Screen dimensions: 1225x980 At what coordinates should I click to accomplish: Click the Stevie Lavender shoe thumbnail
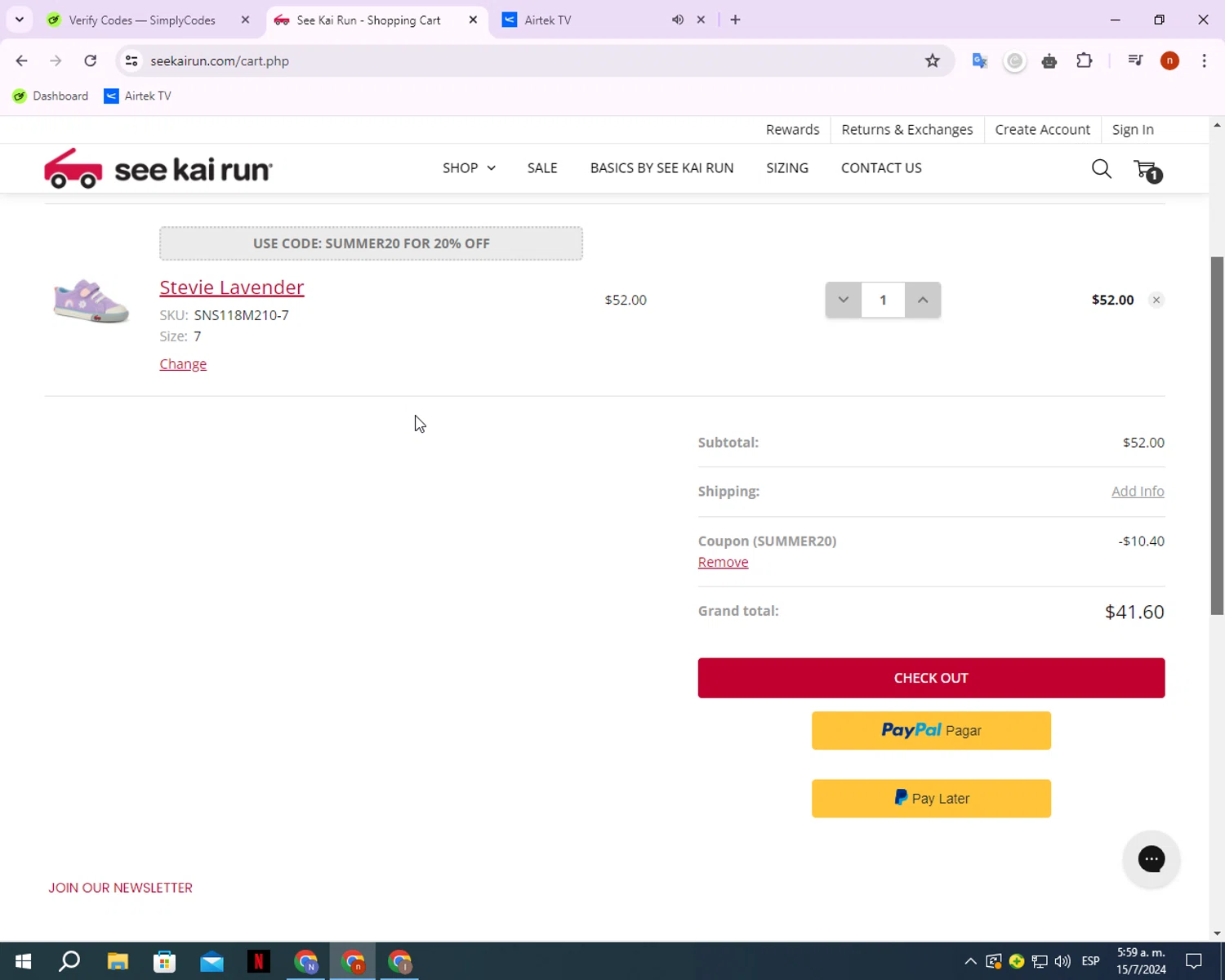[91, 301]
